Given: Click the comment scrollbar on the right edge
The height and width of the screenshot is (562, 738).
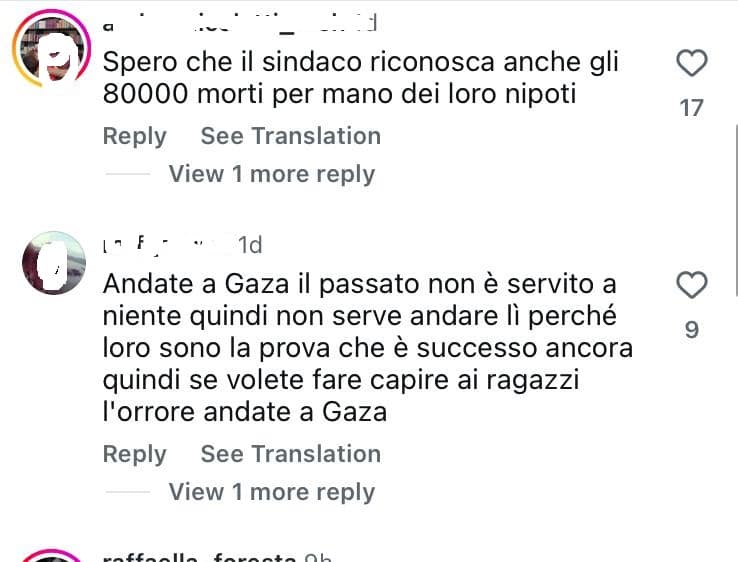Looking at the screenshot, I should [x=736, y=210].
